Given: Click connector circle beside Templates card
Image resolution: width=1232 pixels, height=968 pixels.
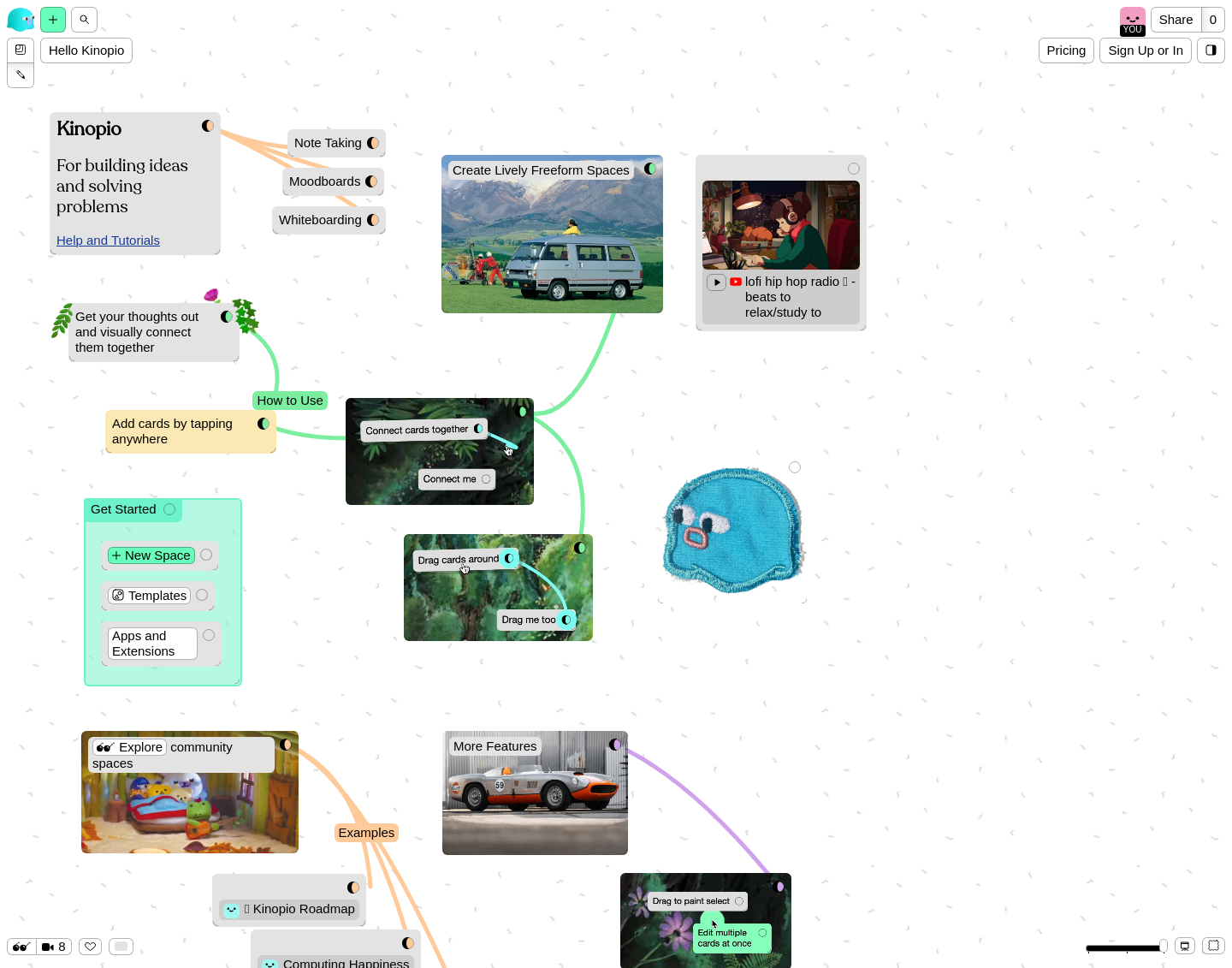Looking at the screenshot, I should [202, 595].
